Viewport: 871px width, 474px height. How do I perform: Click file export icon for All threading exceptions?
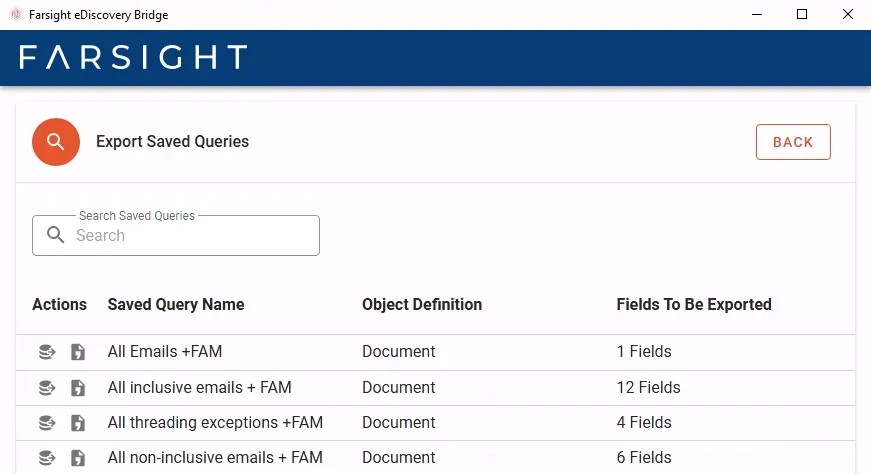[x=78, y=423]
